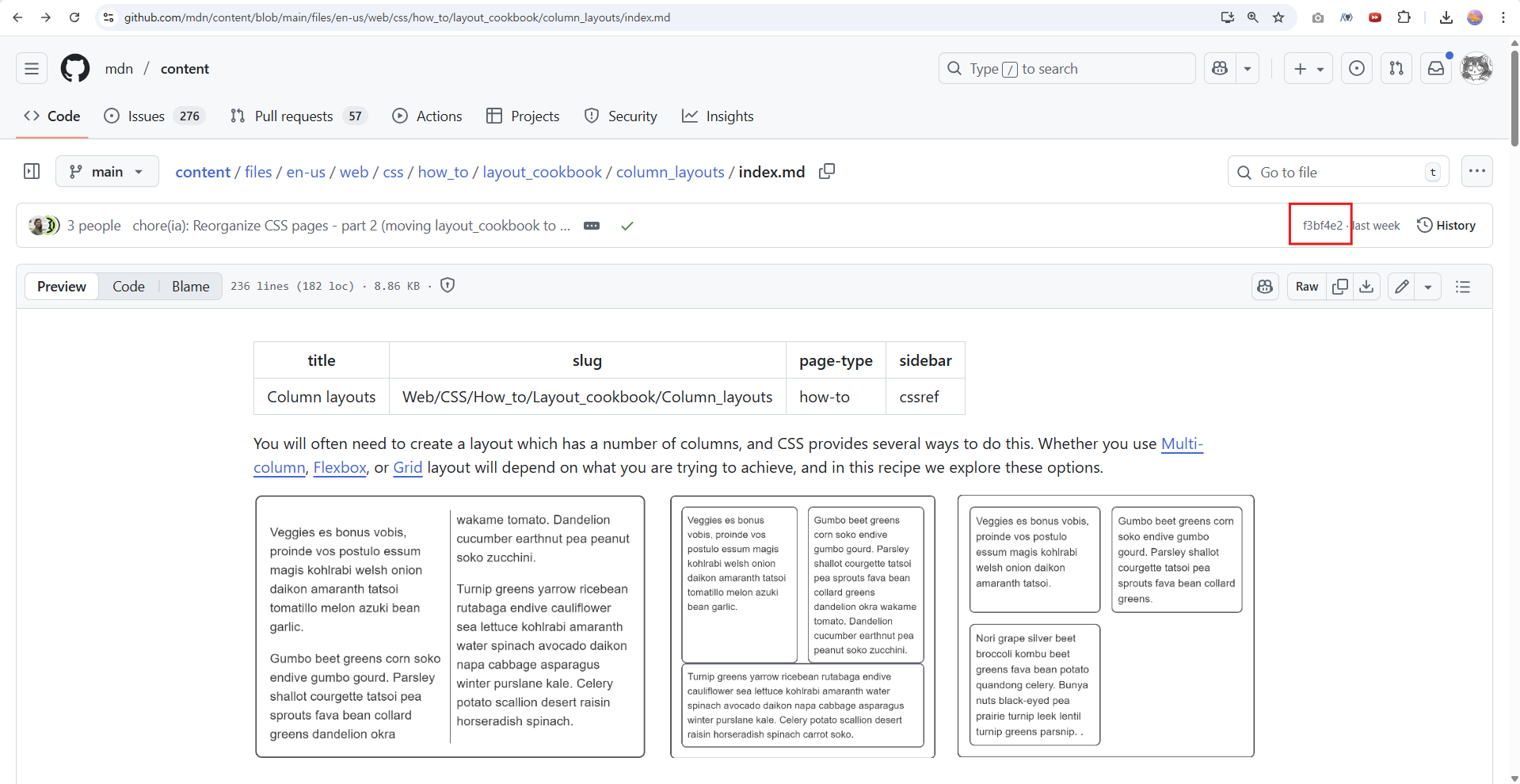Open the Actions tab
The image size is (1520, 784).
(428, 116)
